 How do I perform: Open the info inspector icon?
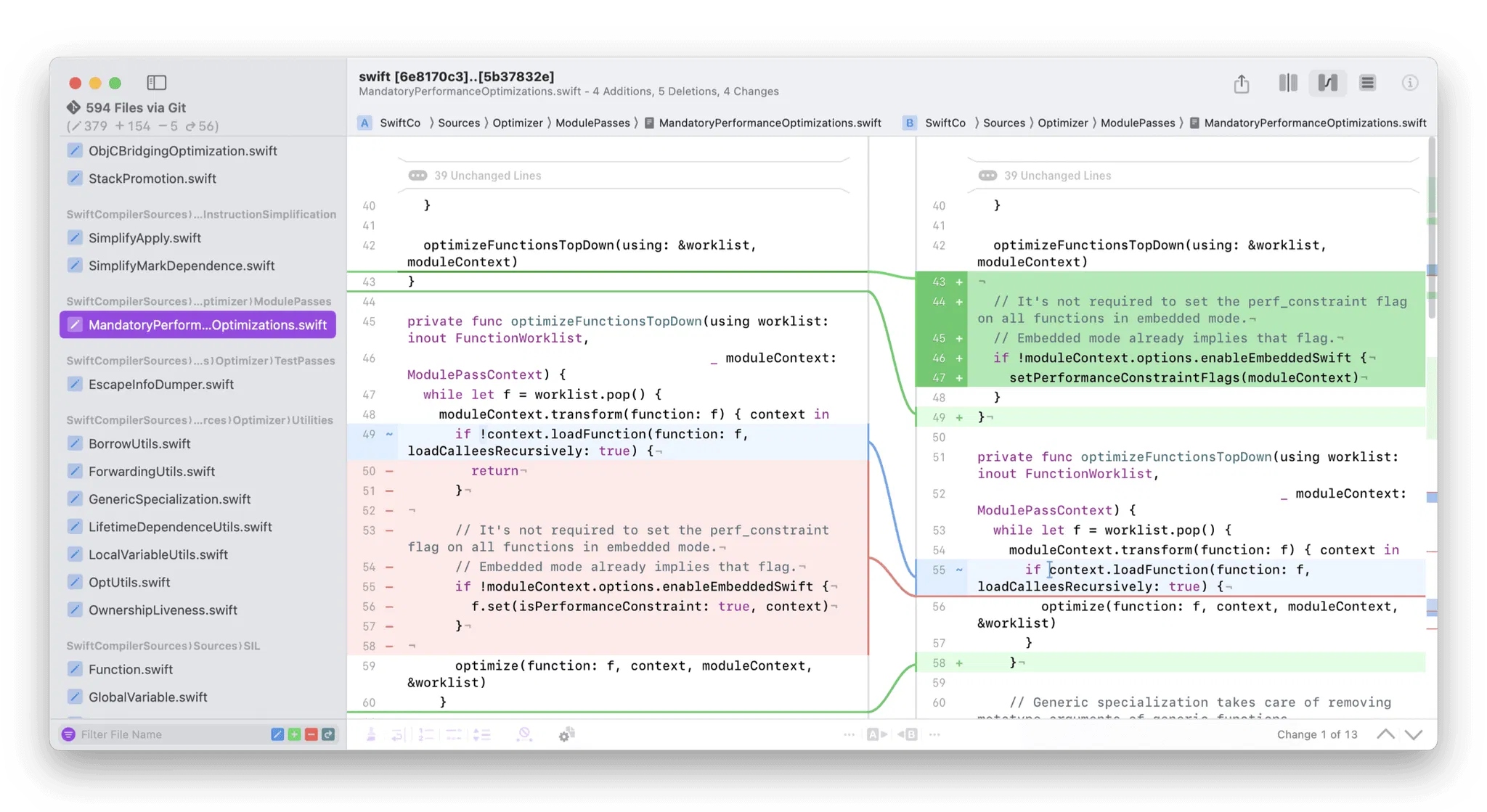1409,83
